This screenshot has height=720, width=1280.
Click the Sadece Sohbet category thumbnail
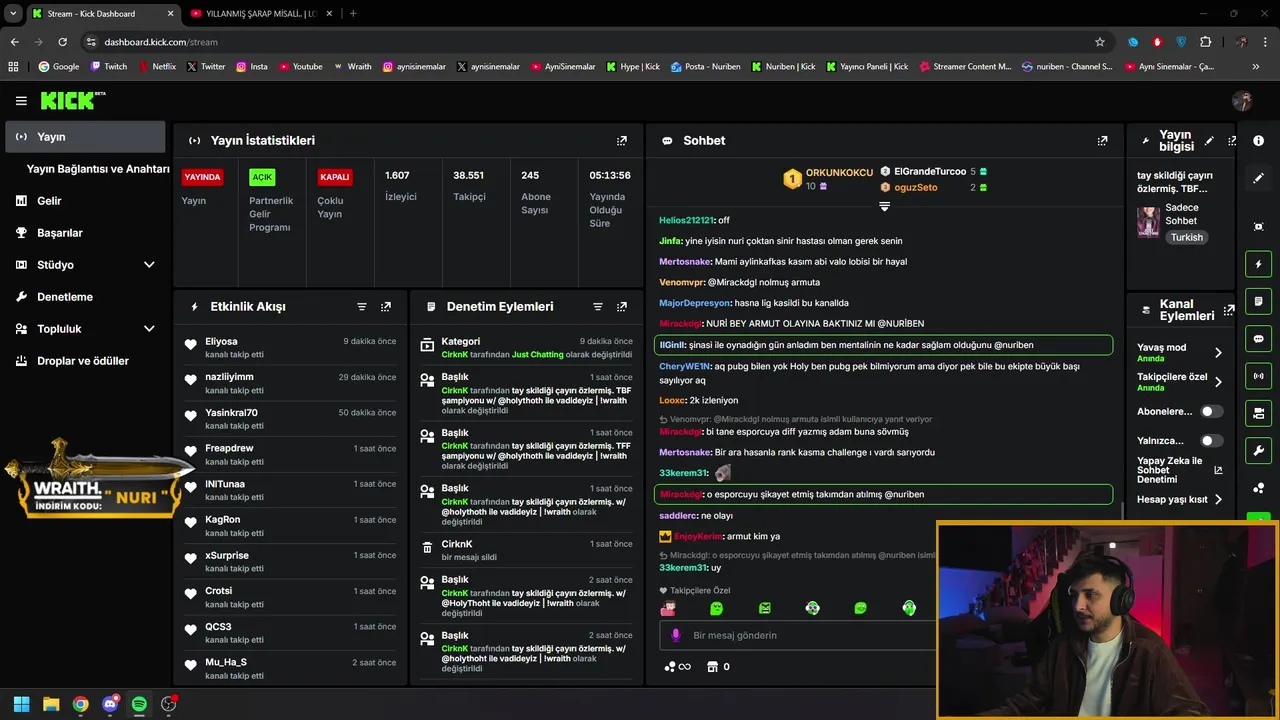(1148, 222)
